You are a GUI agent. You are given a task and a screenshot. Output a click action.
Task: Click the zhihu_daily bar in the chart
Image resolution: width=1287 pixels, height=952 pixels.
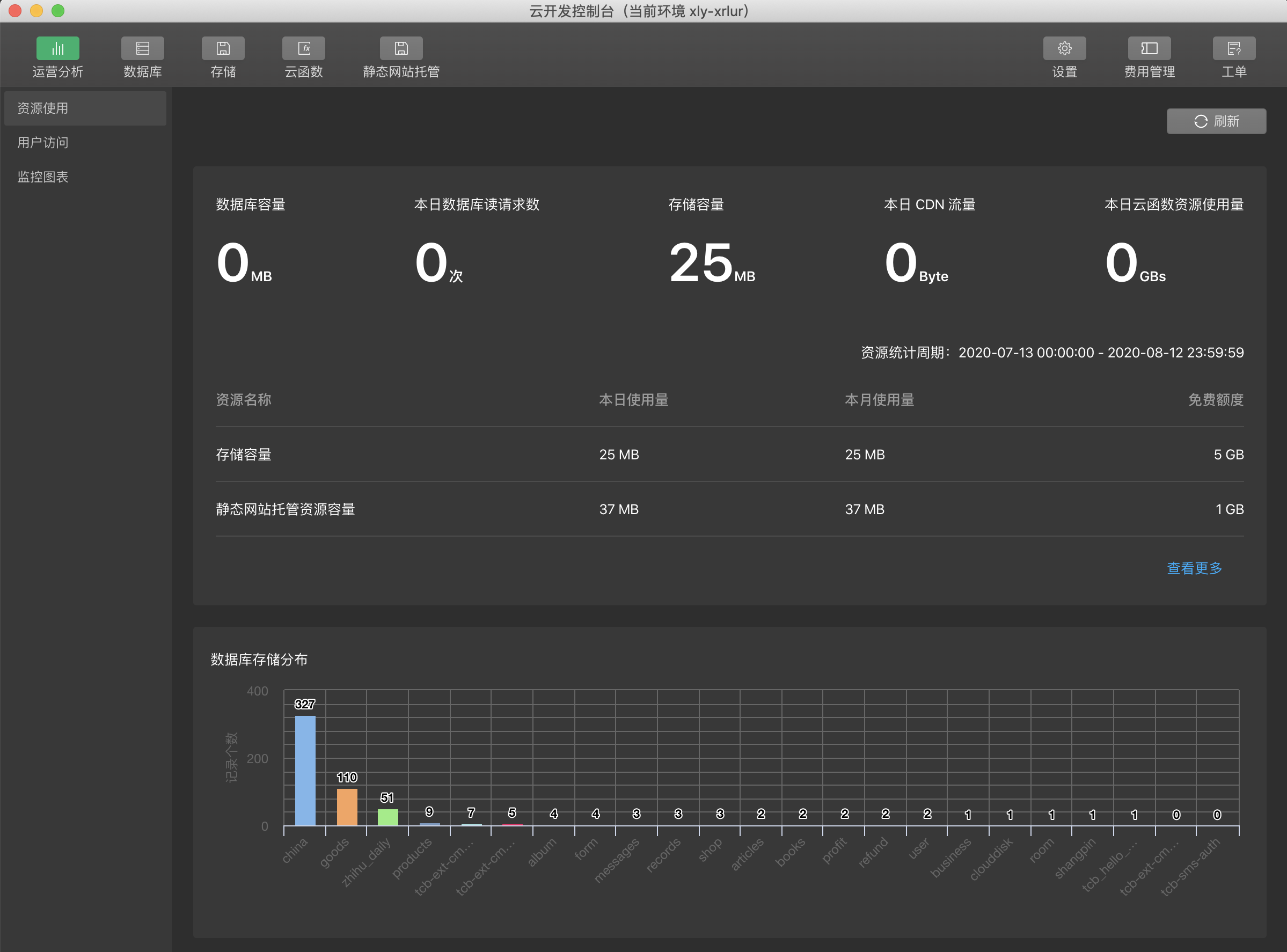pos(388,817)
